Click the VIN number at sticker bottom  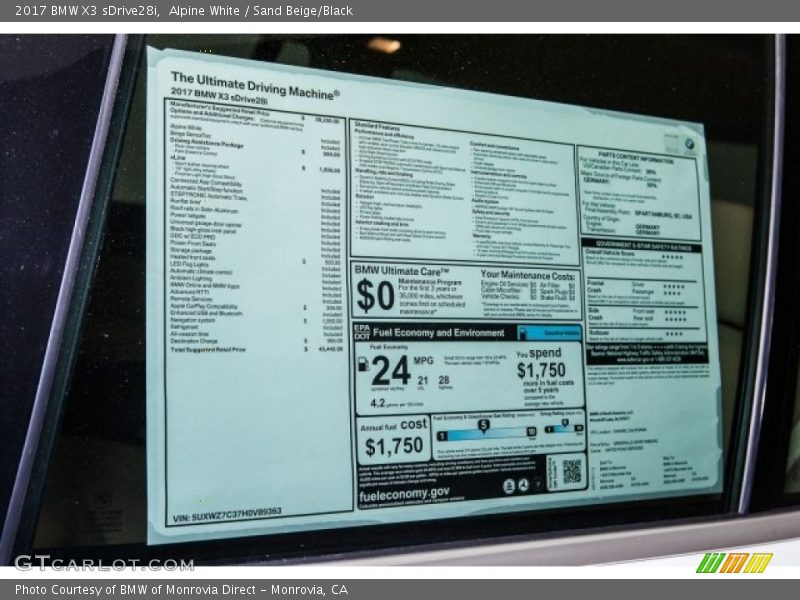(227, 514)
